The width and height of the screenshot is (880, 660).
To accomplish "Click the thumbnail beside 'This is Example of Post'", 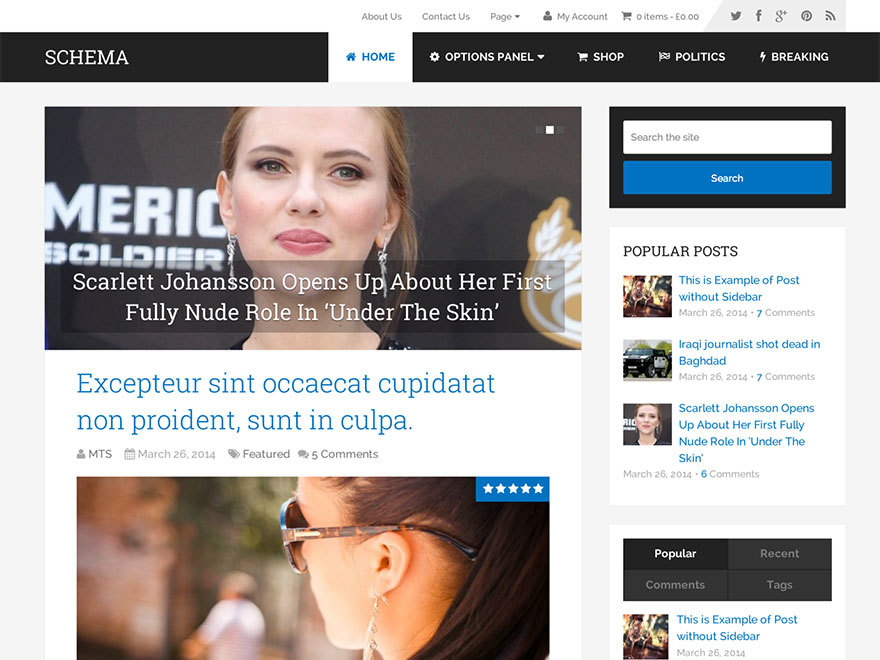I will (x=647, y=296).
